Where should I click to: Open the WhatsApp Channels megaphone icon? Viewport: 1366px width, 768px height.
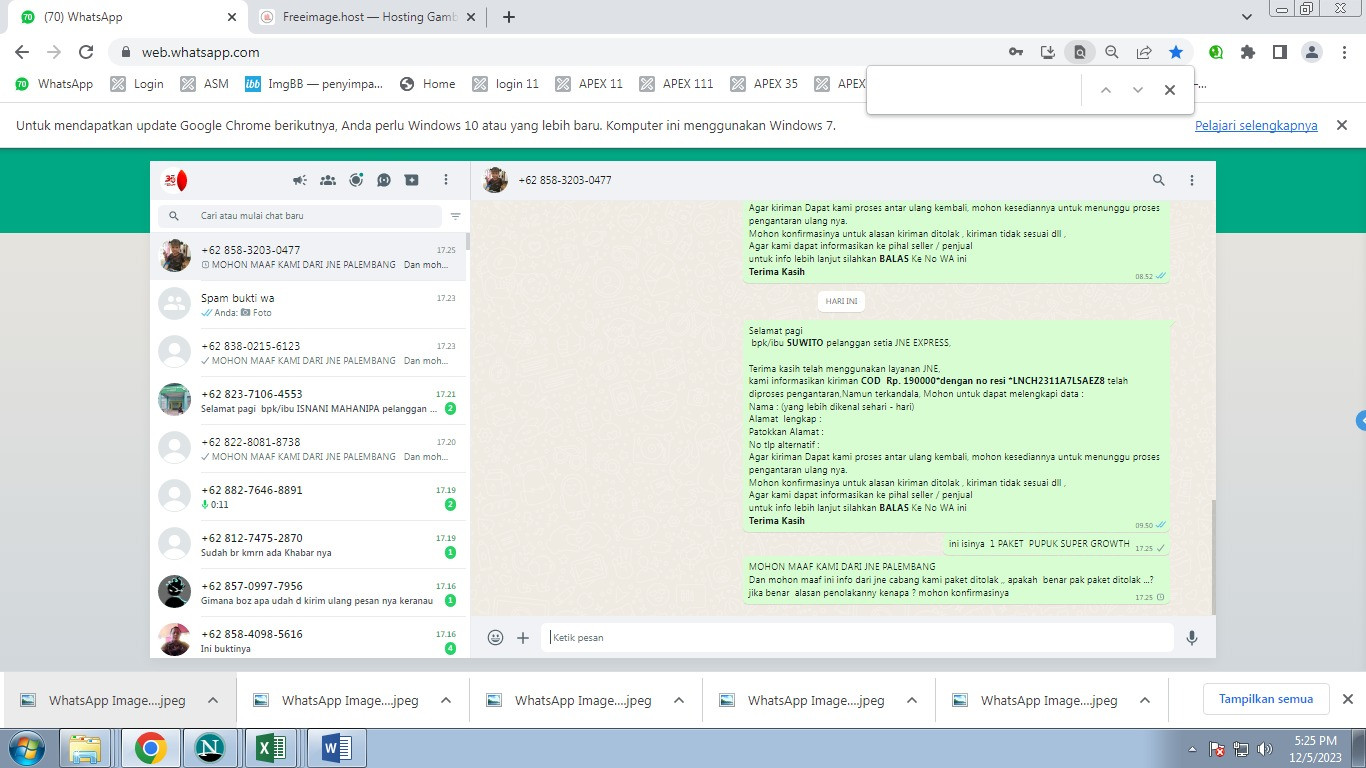(299, 180)
